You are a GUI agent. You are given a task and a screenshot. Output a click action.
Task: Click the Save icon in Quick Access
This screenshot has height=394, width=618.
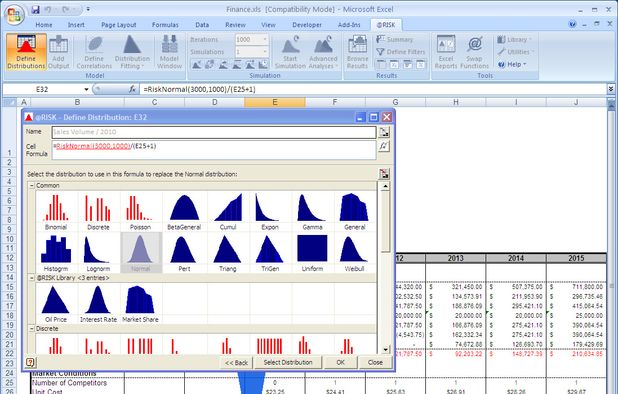tap(35, 9)
